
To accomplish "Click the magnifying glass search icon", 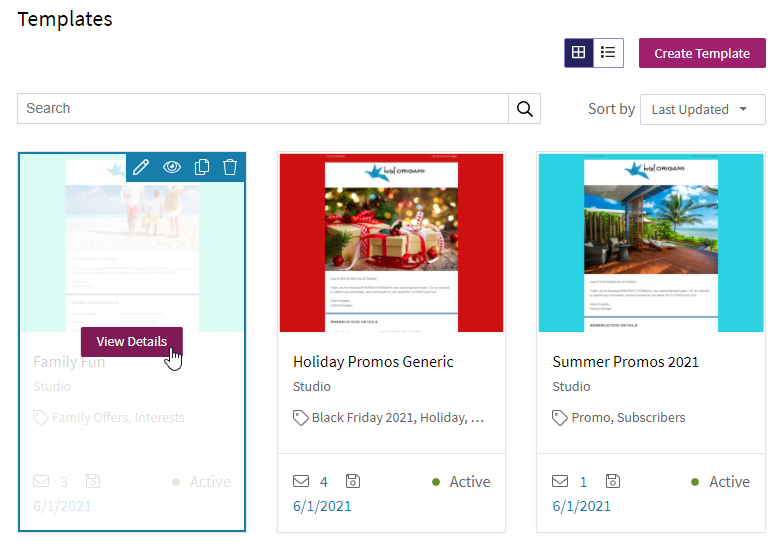I will point(524,108).
